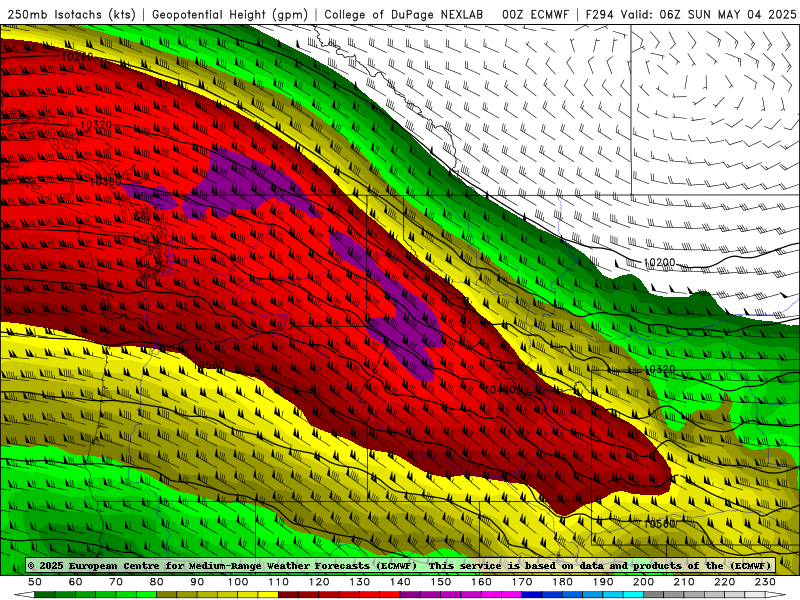Click the right arrow end of colorbar
800x600 pixels.
[x=776, y=595]
